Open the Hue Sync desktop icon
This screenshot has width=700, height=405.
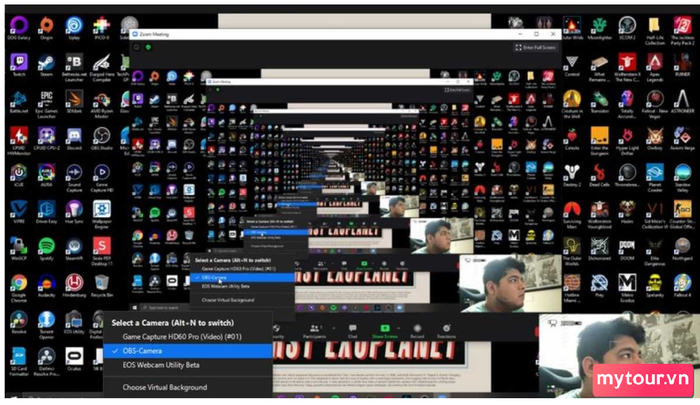(74, 212)
